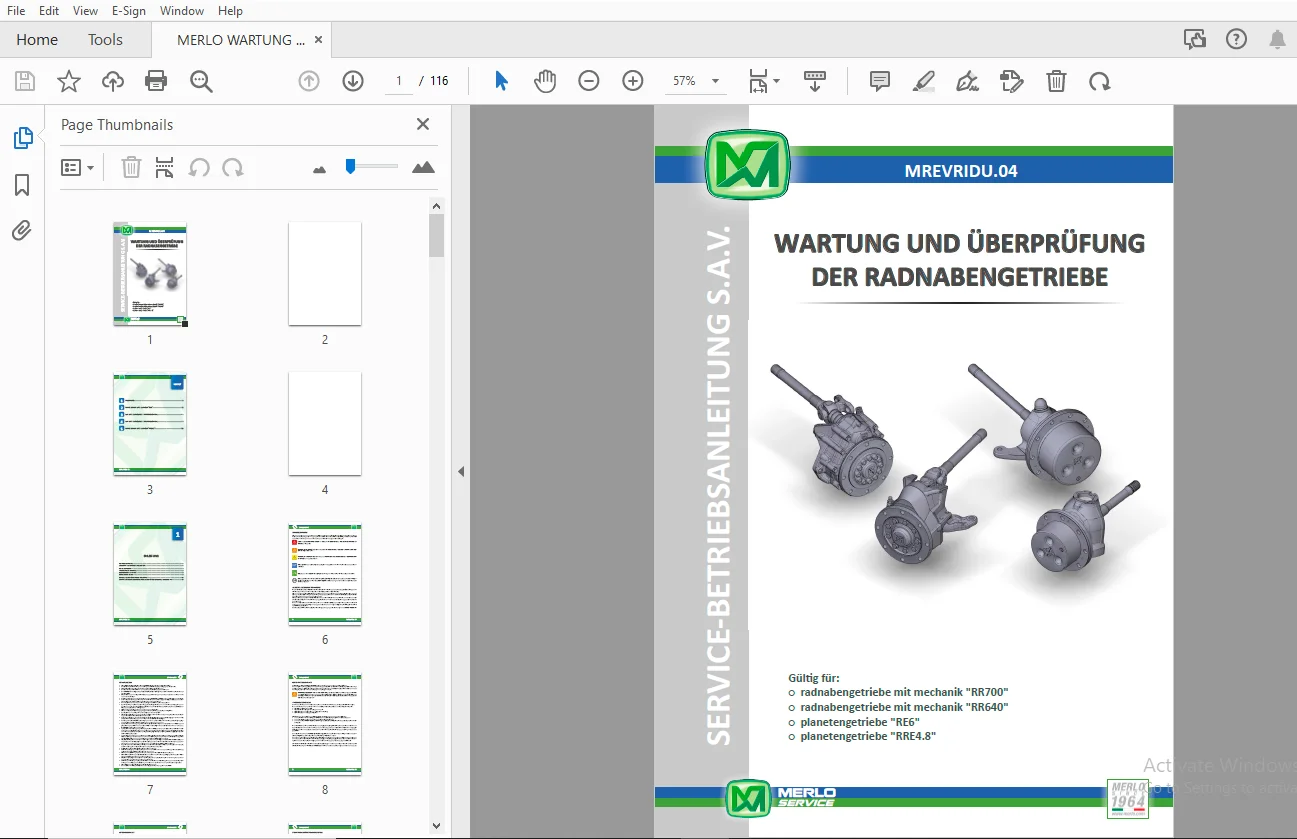1297x839 pixels.
Task: Switch to the Home tab
Action: (x=37, y=40)
